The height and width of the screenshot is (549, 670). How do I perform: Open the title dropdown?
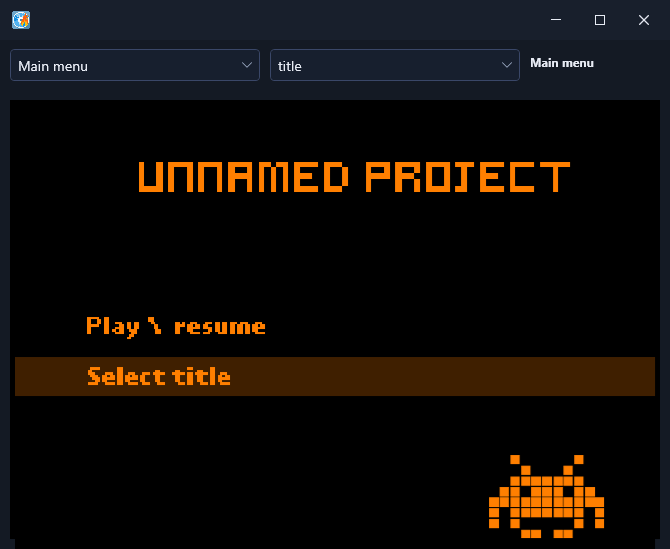394,65
